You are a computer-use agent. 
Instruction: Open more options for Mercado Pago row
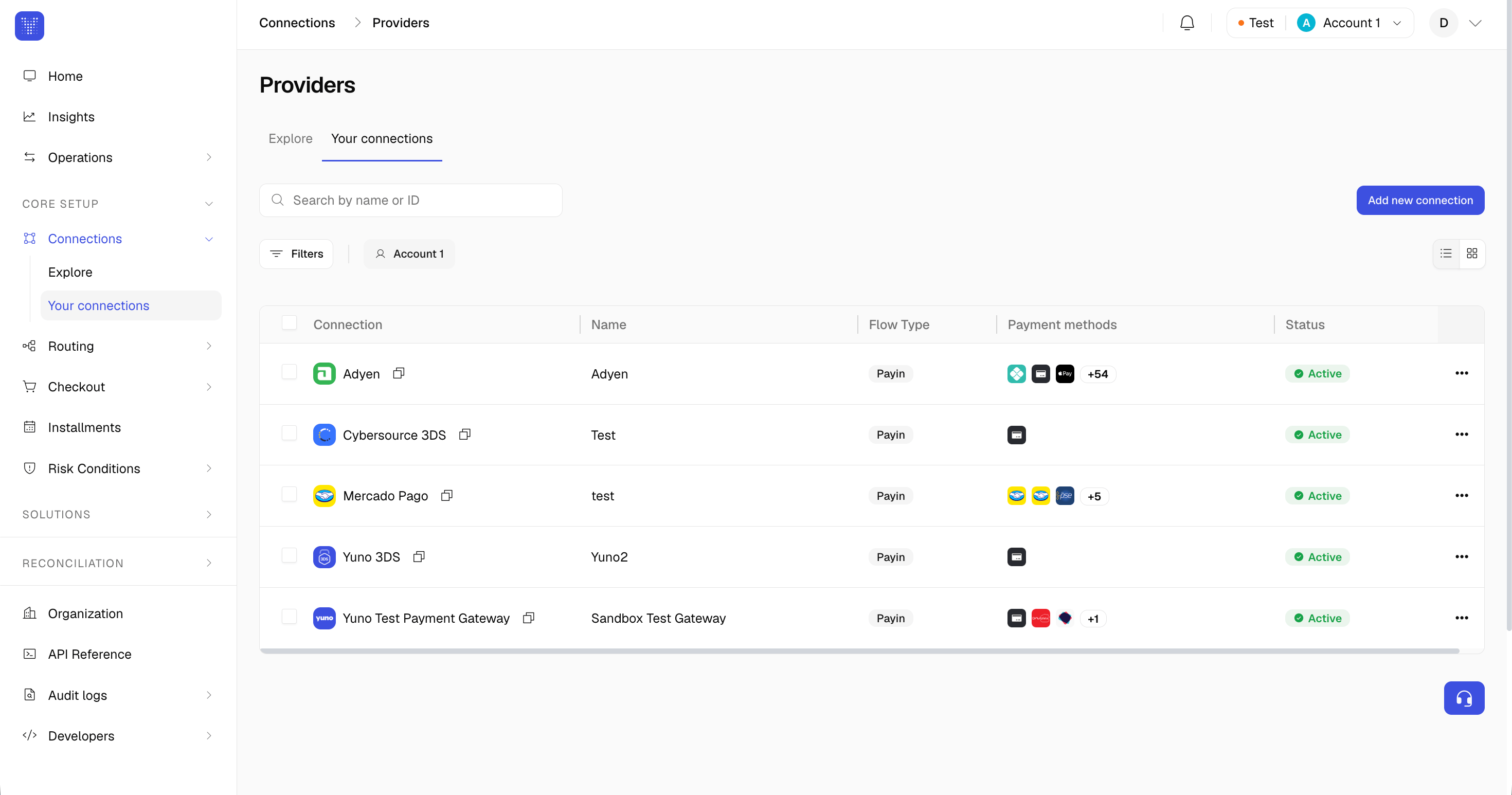click(x=1462, y=495)
